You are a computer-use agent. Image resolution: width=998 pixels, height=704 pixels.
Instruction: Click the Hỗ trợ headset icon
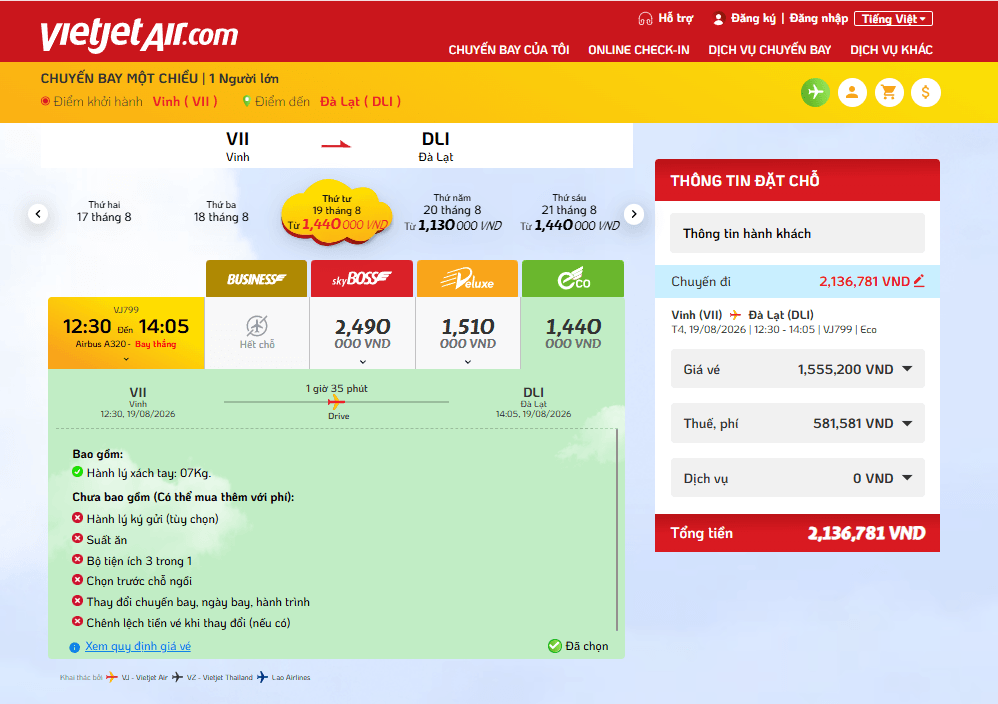pyautogui.click(x=645, y=19)
